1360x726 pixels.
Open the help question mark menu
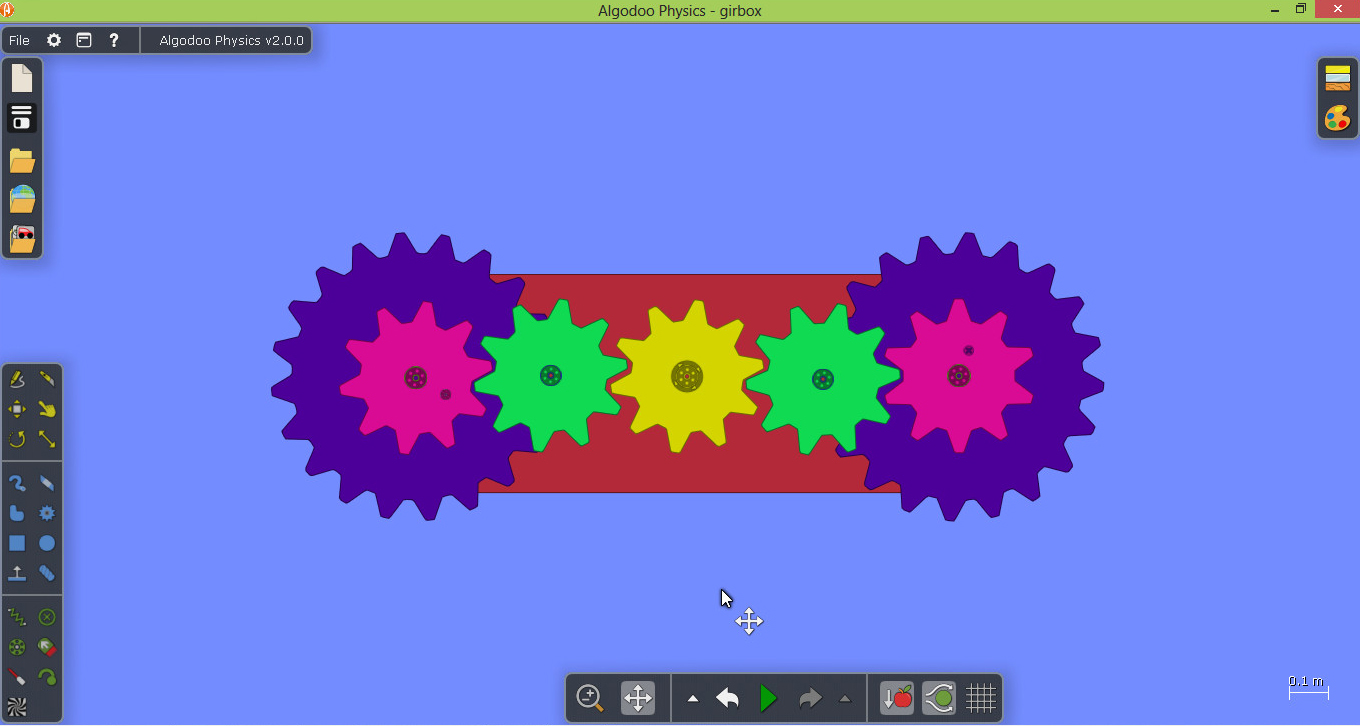114,41
